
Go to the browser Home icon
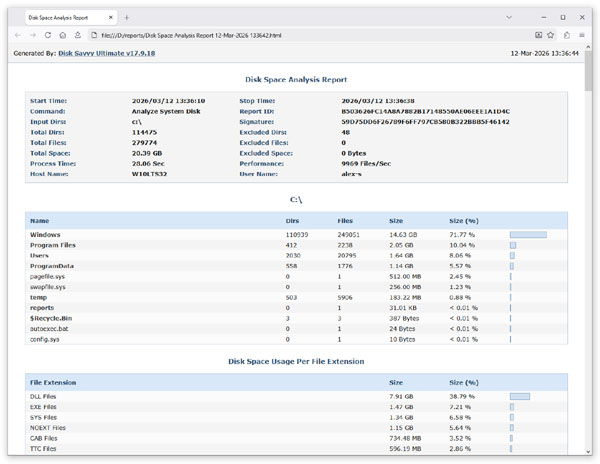tap(63, 35)
